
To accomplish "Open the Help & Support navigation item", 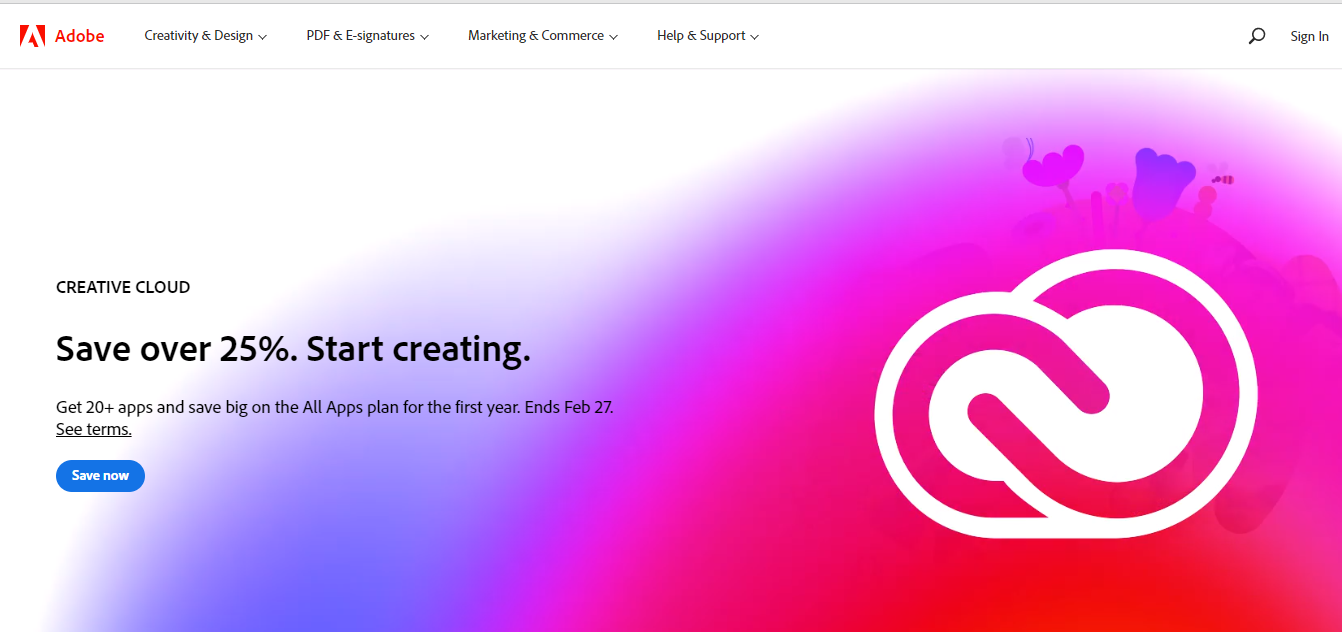I will tap(700, 35).
